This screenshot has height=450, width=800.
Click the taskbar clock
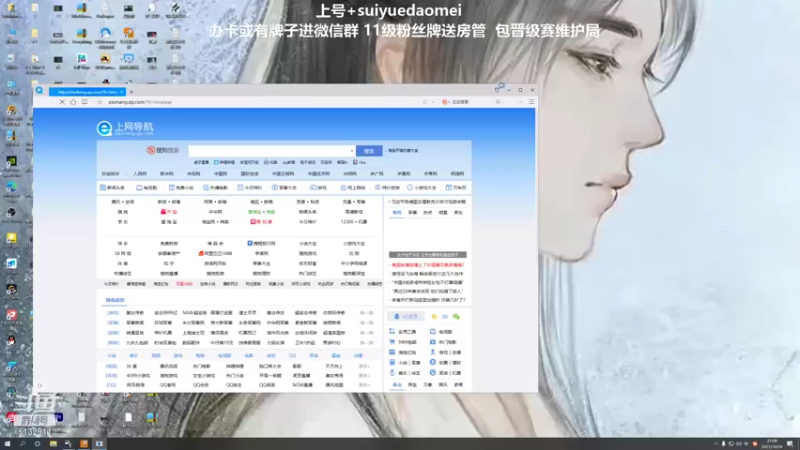(772, 444)
